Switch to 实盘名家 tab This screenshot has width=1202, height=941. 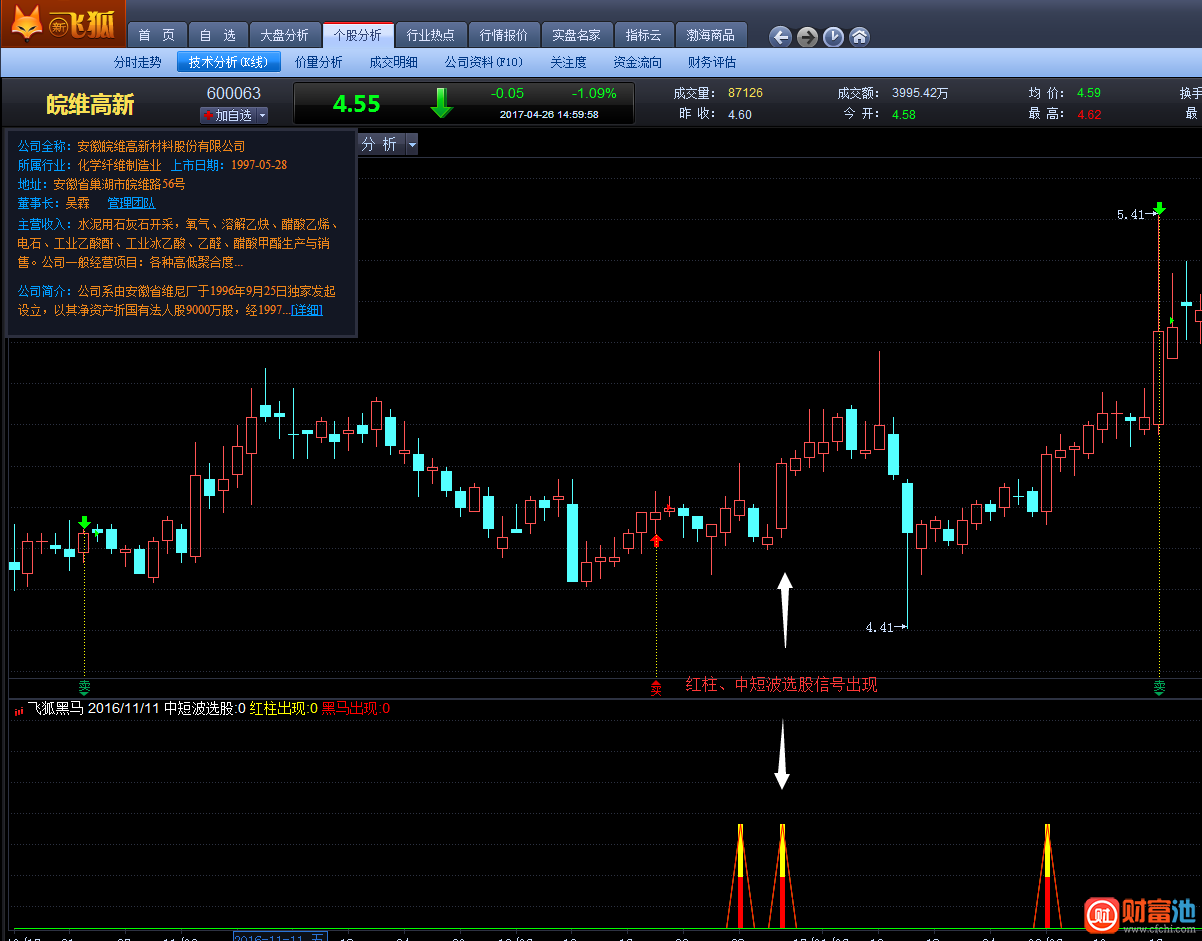[x=576, y=35]
